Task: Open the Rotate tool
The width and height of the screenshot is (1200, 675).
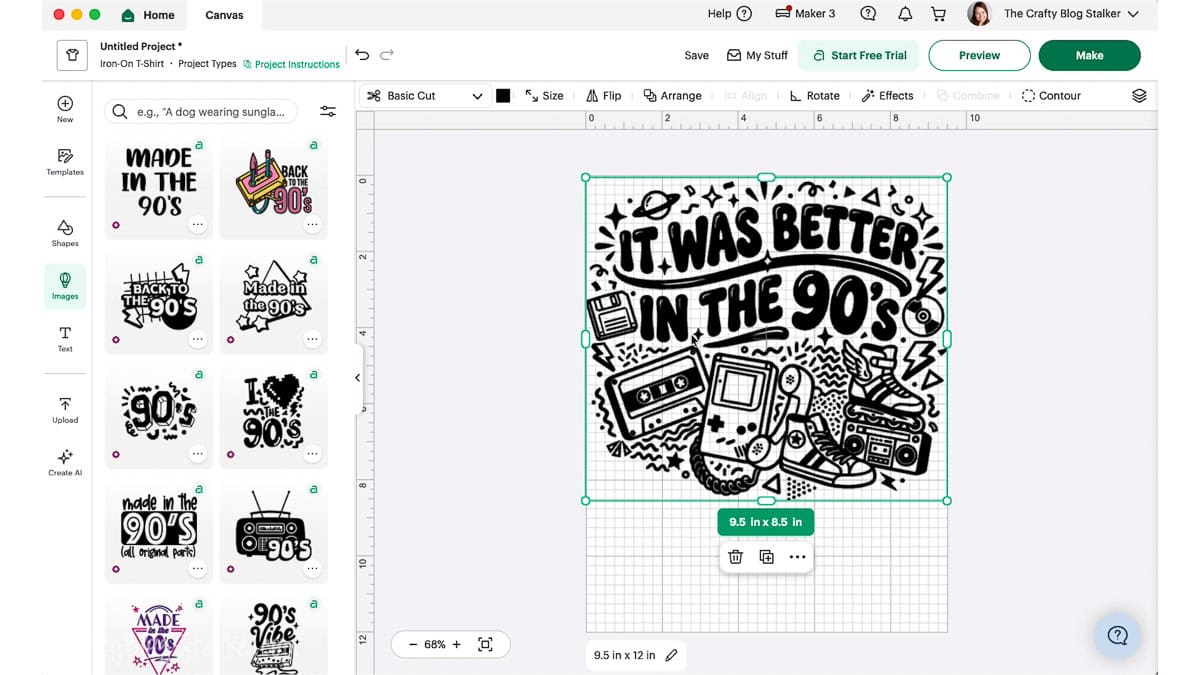Action: click(x=814, y=96)
